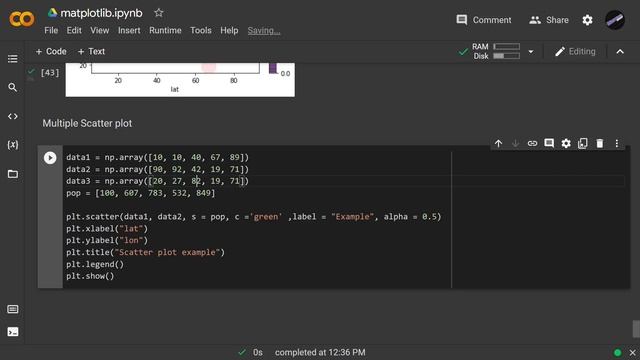Open the Tools menu
The width and height of the screenshot is (640, 360).
201,30
